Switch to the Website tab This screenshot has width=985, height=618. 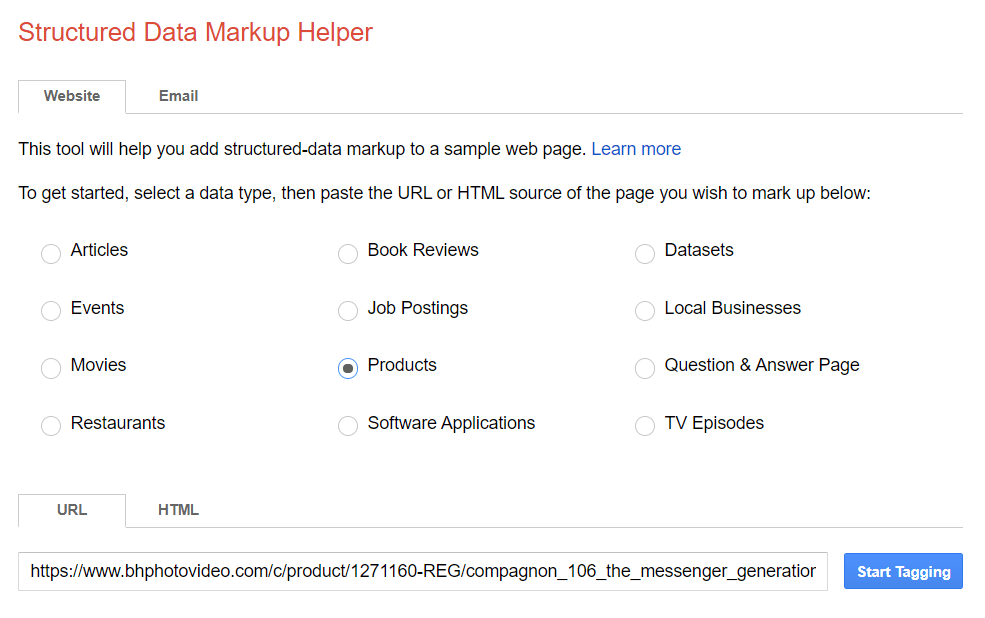click(72, 96)
